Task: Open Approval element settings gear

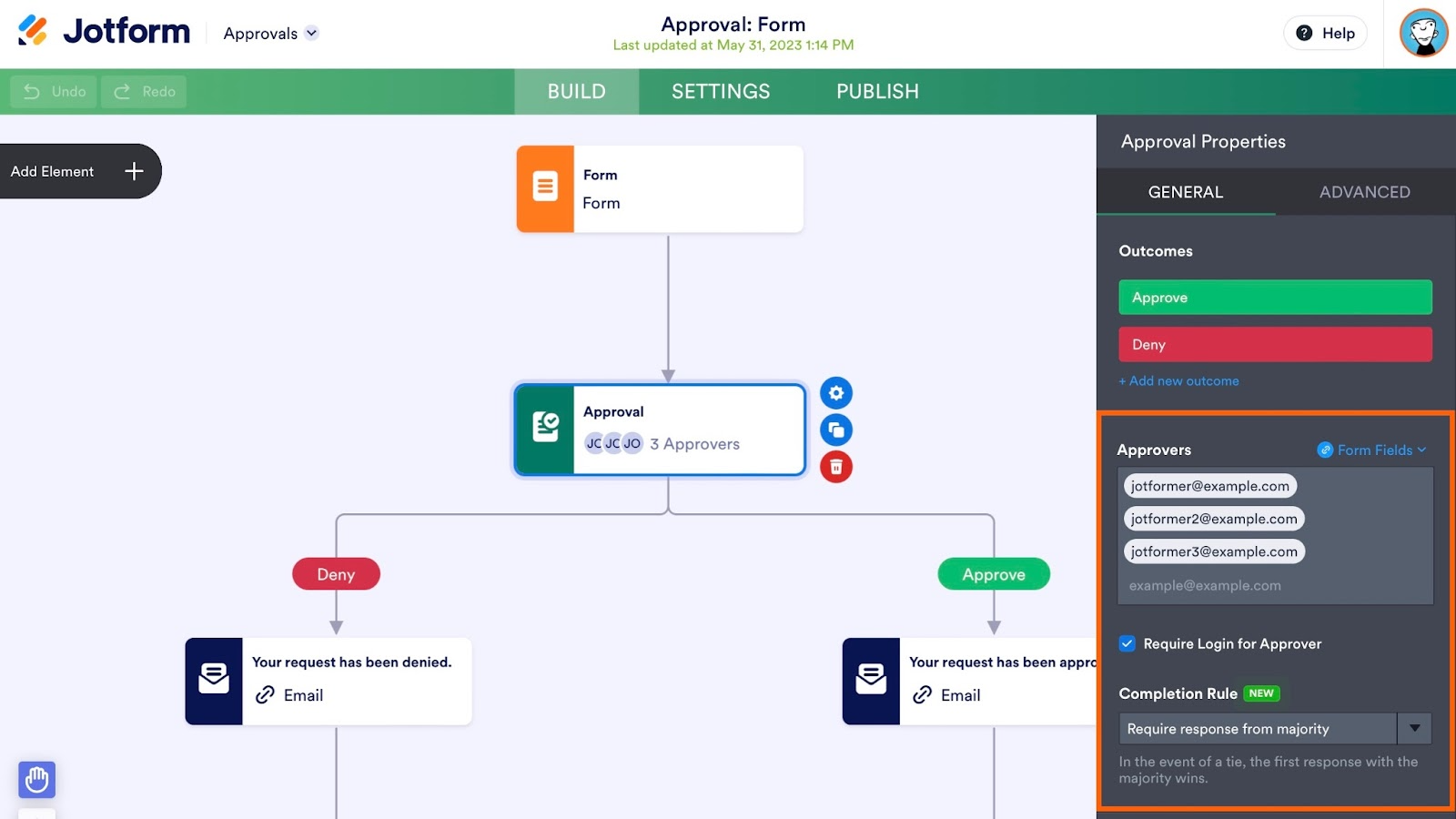Action: tap(836, 393)
